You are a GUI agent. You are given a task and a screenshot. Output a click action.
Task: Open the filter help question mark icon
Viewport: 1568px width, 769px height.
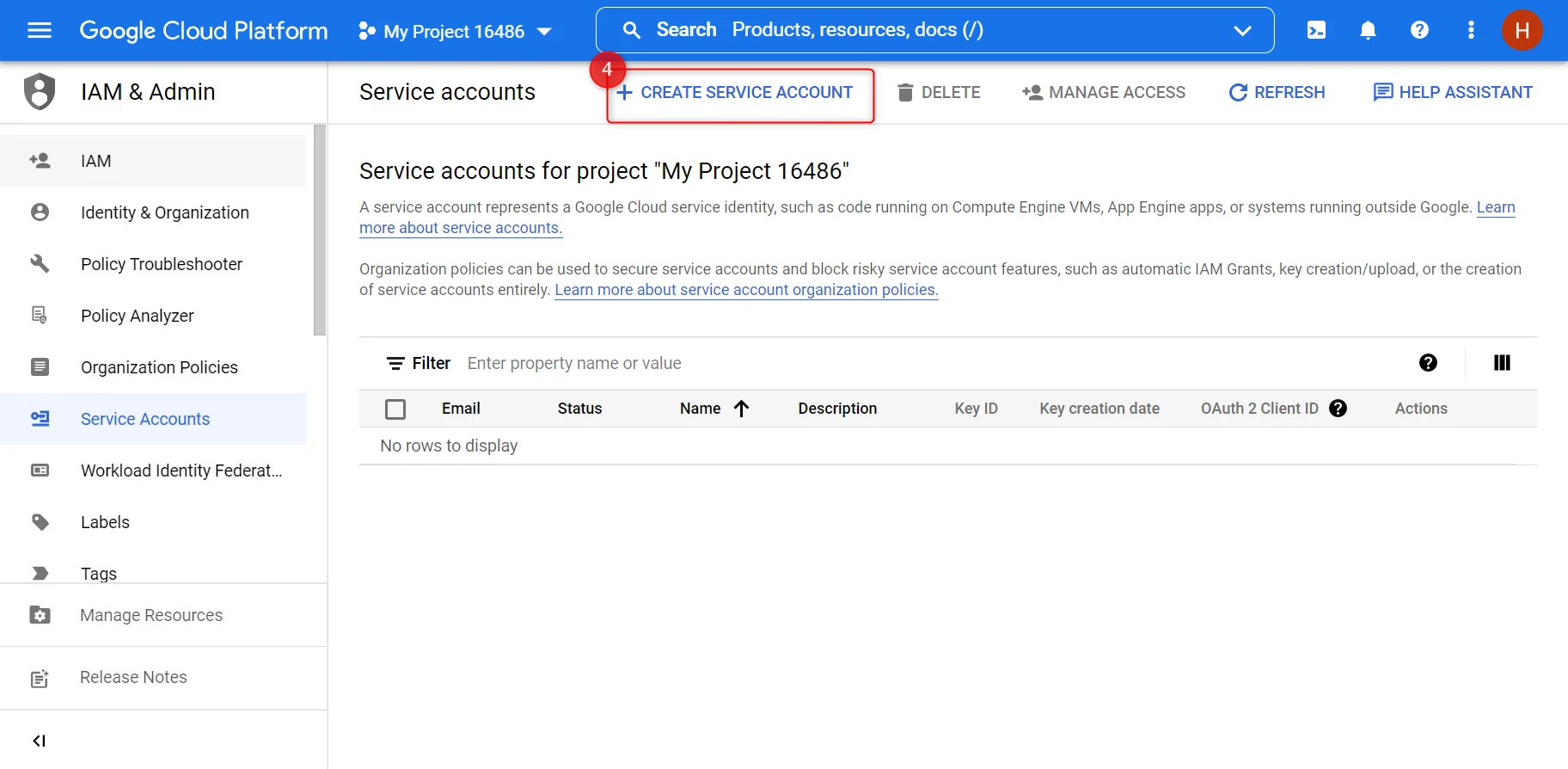1428,363
